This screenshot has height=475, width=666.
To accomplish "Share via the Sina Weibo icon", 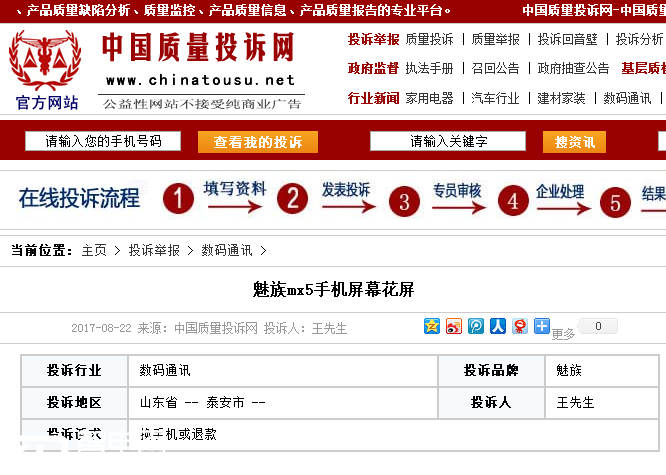I will (454, 326).
